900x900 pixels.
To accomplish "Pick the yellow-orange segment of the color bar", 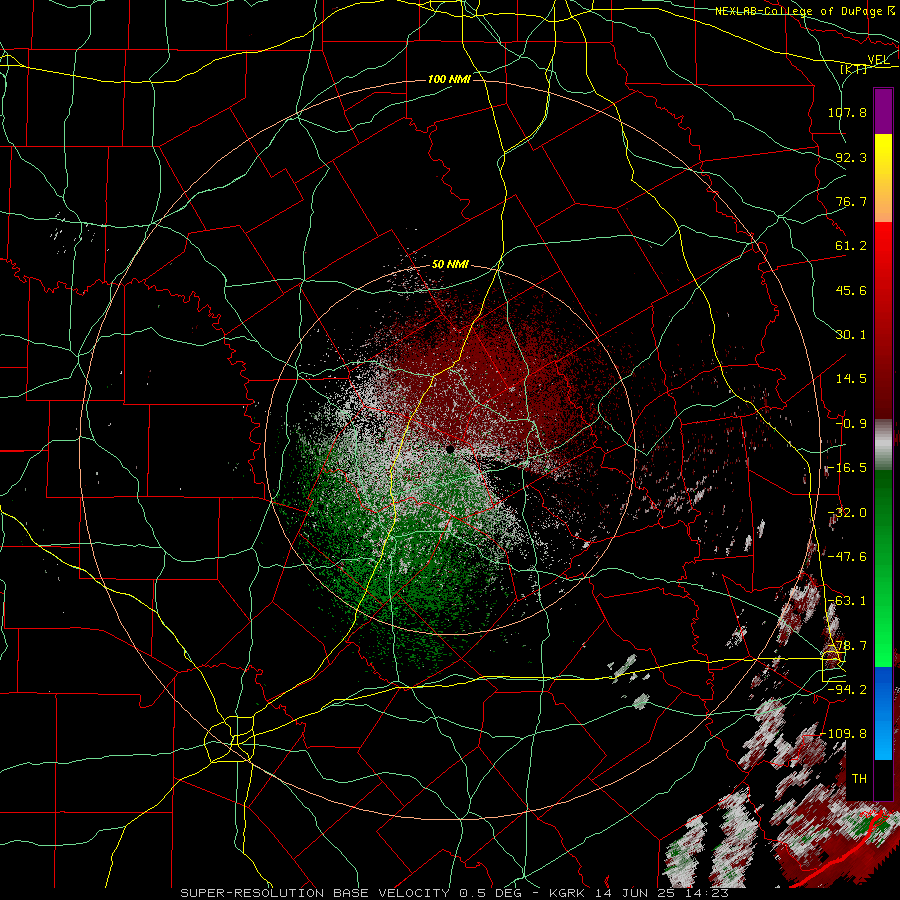I will pyautogui.click(x=883, y=178).
